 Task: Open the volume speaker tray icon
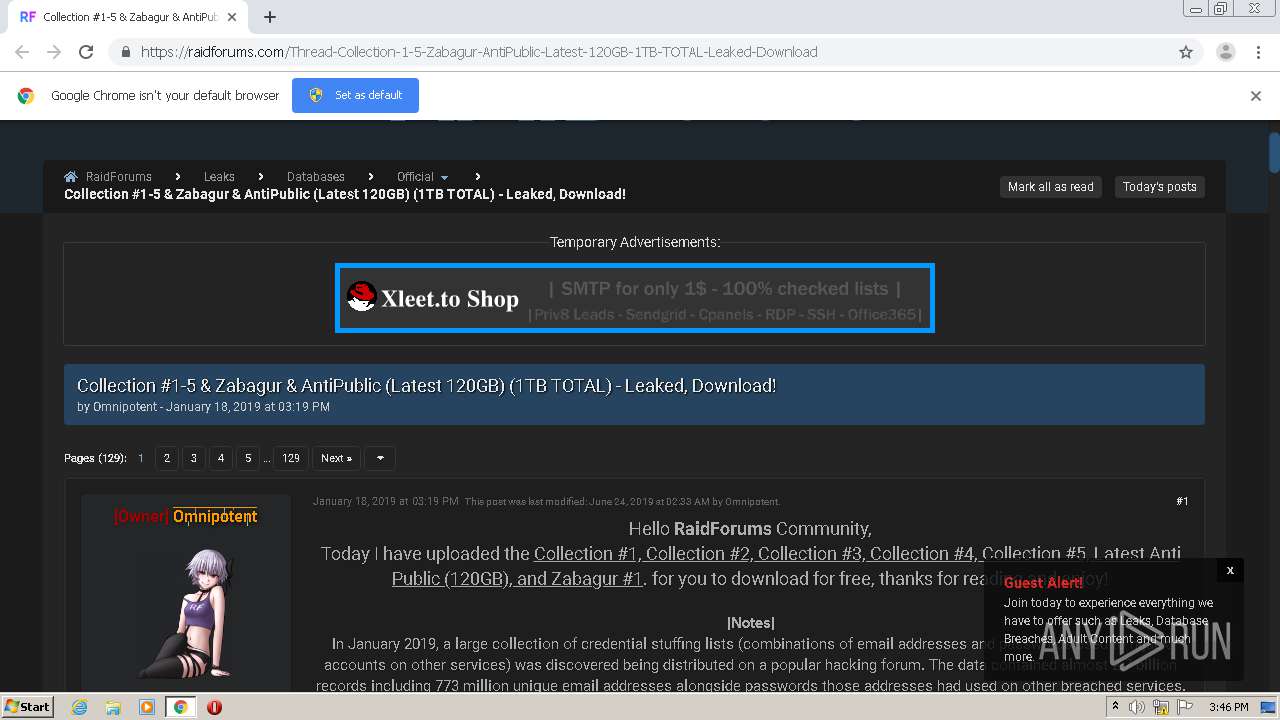point(1137,707)
